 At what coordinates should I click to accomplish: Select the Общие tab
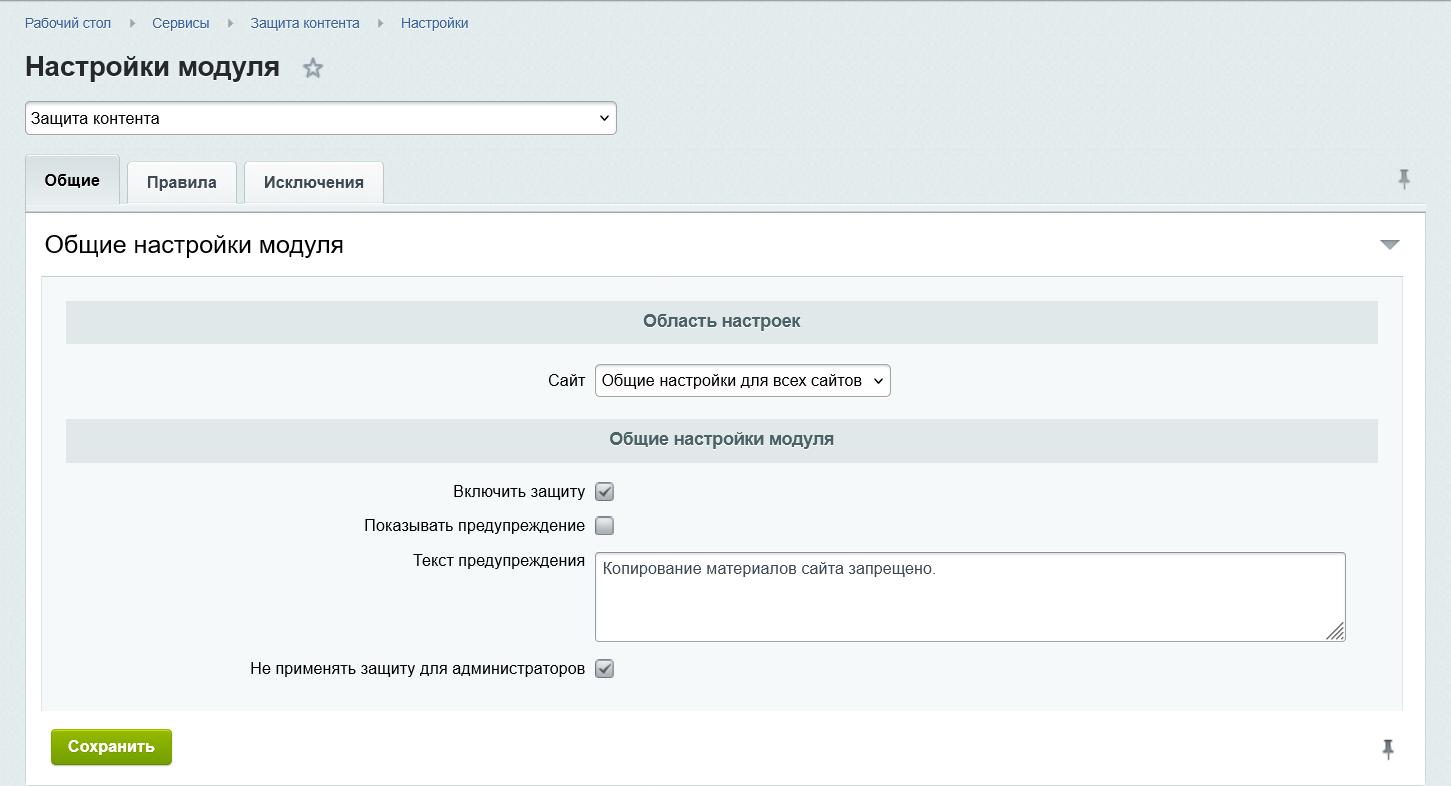71,180
